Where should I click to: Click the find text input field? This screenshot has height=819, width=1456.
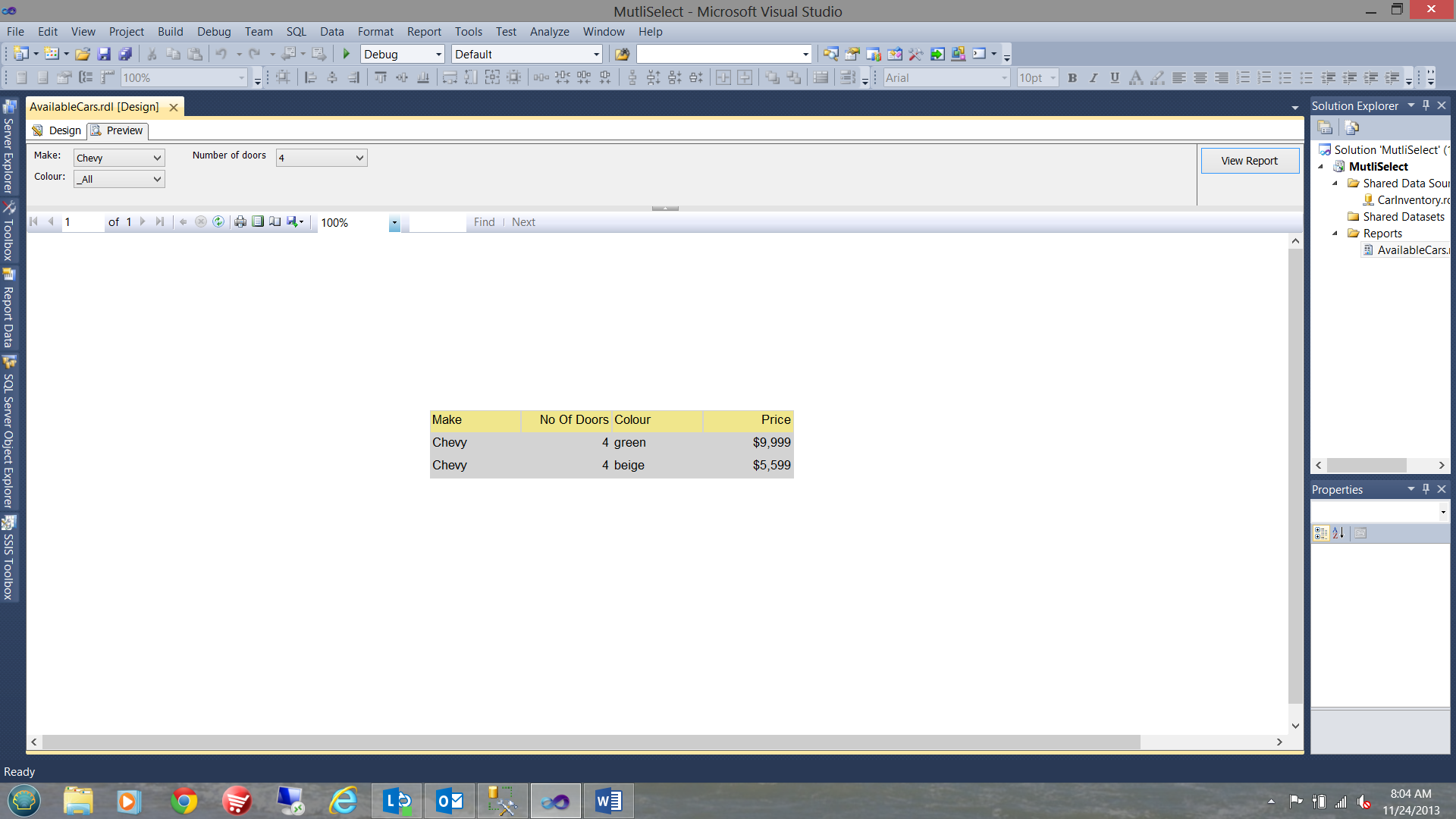[437, 222]
